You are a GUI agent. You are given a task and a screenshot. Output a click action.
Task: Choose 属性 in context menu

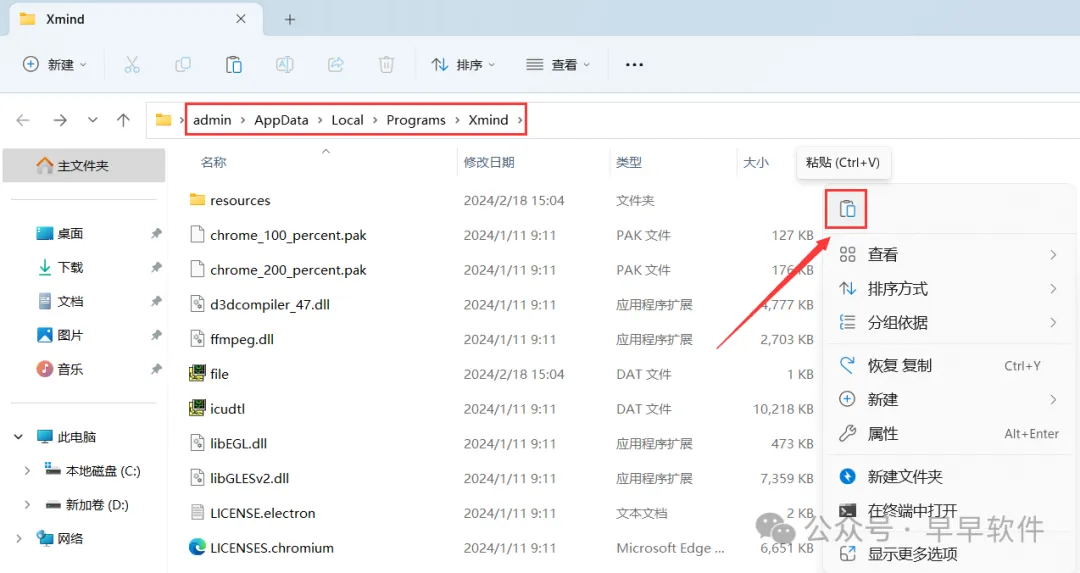pos(949,434)
